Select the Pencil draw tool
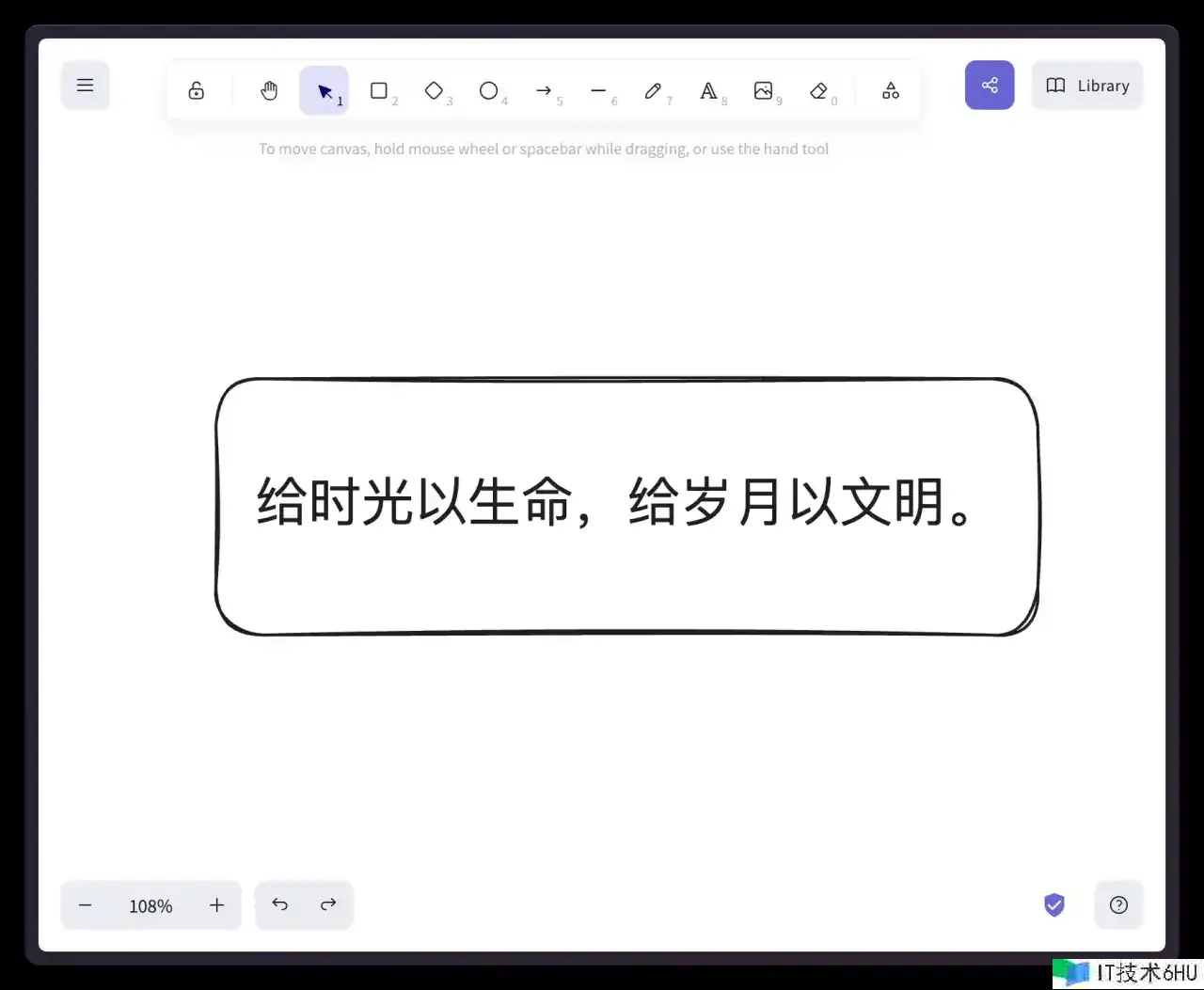Viewport: 1204px width, 990px height. click(653, 90)
